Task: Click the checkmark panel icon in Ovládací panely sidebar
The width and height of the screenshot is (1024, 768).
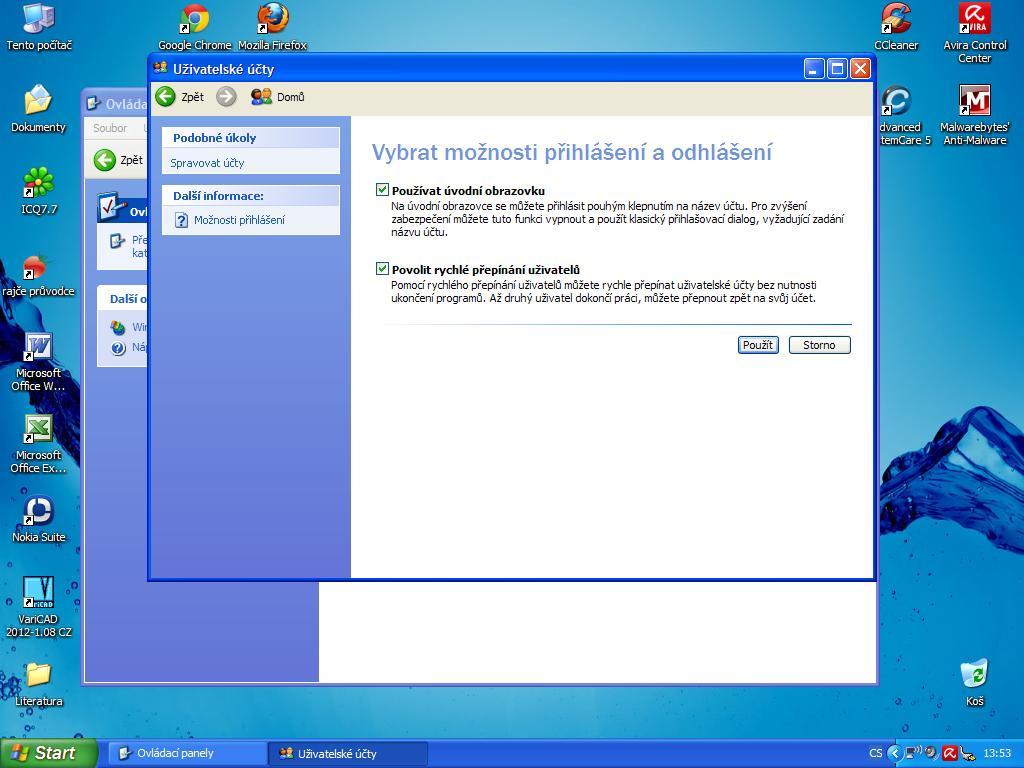Action: click(x=111, y=207)
